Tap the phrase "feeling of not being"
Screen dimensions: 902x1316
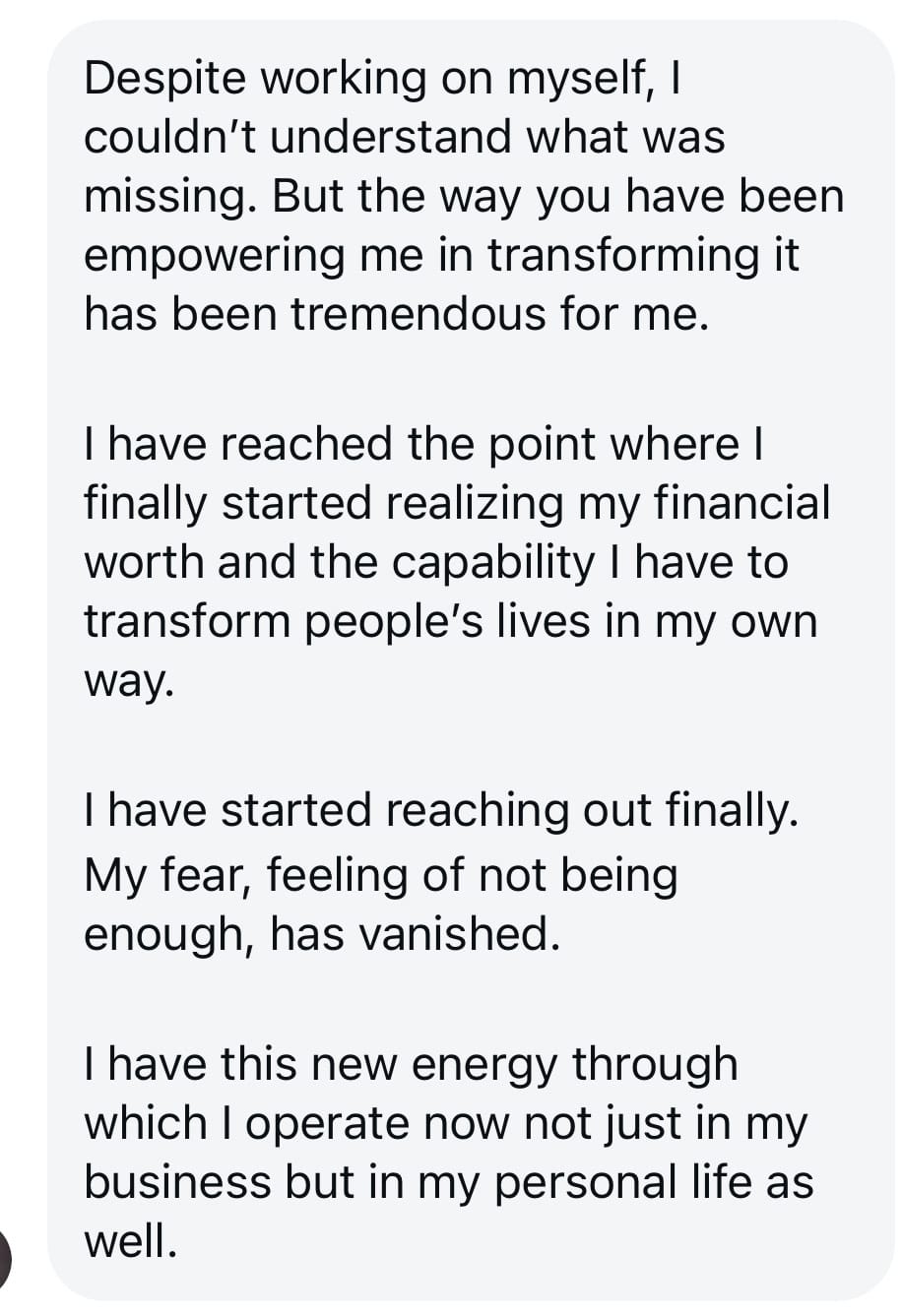(471, 874)
